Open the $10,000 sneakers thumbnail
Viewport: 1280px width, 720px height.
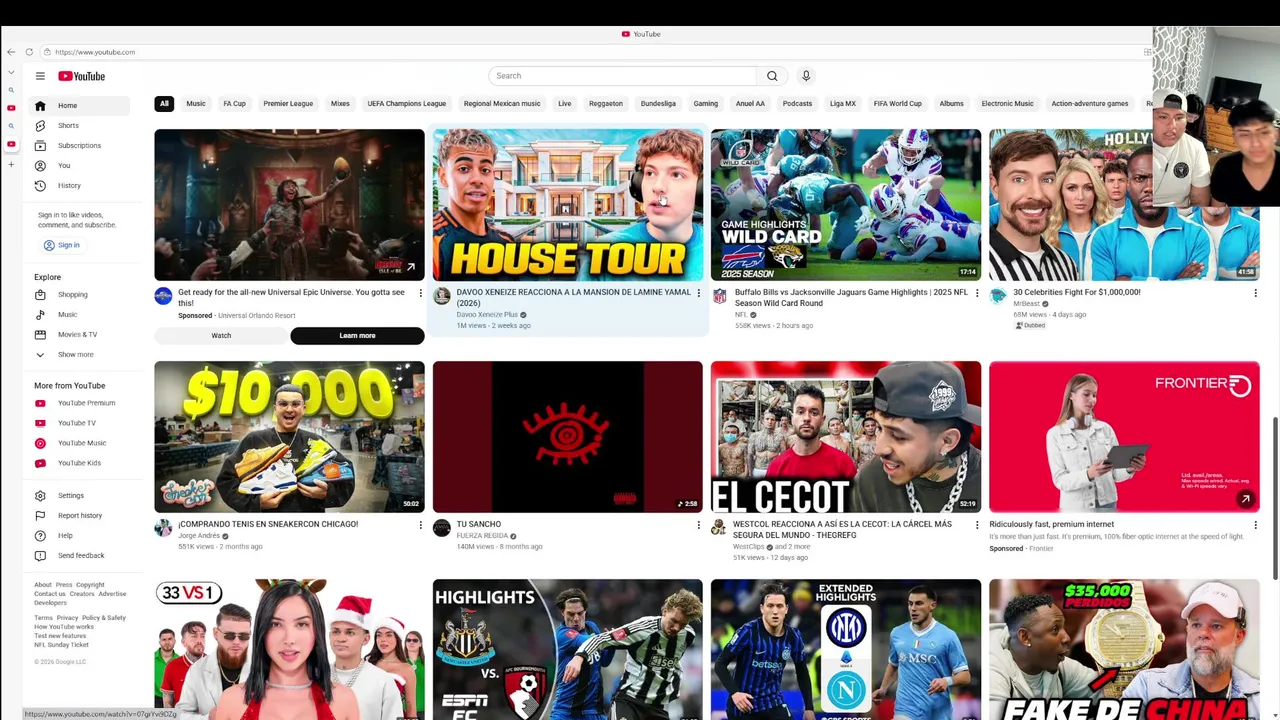point(289,437)
